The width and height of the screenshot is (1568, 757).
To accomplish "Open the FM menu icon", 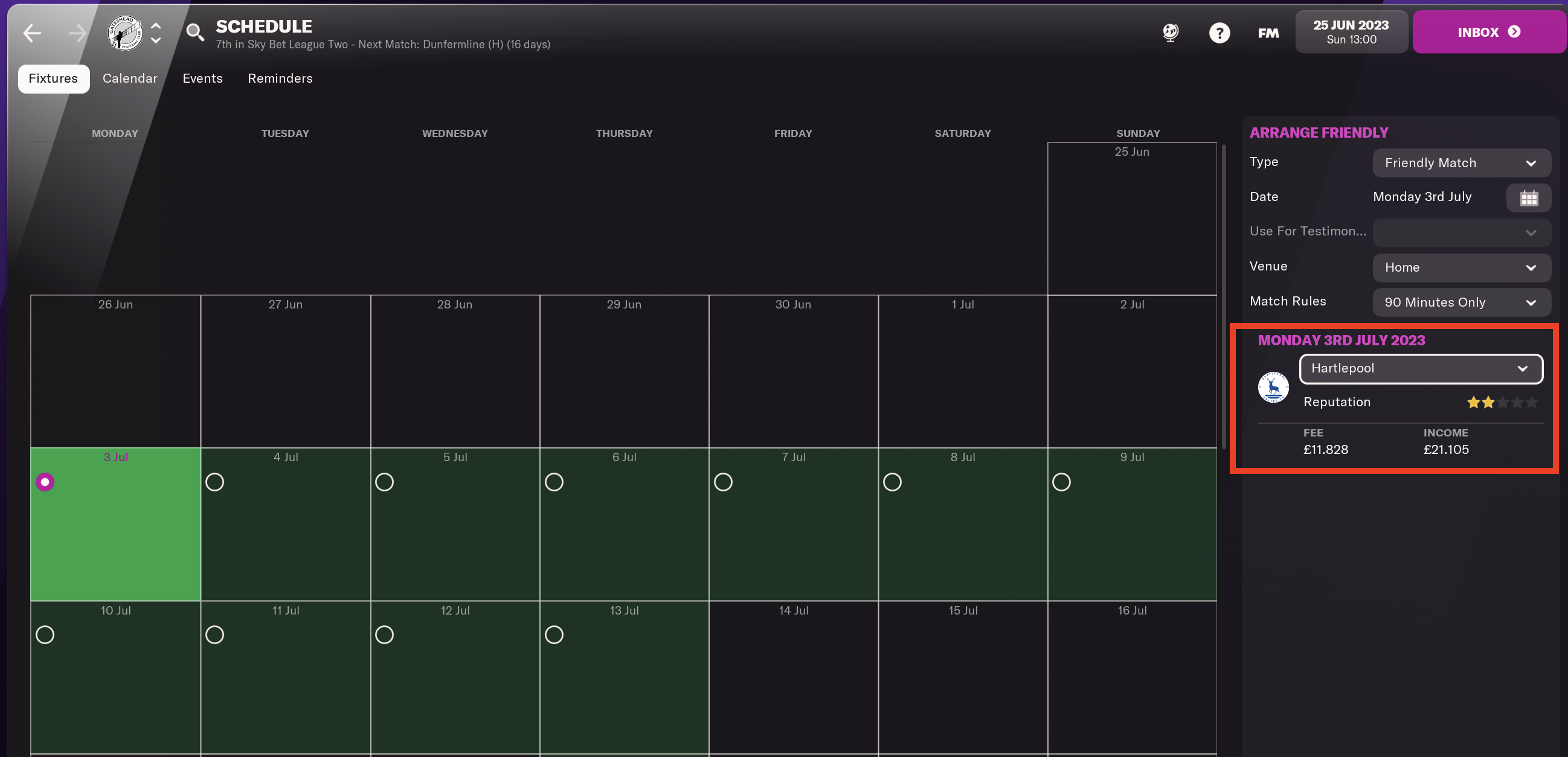I will [x=1268, y=33].
